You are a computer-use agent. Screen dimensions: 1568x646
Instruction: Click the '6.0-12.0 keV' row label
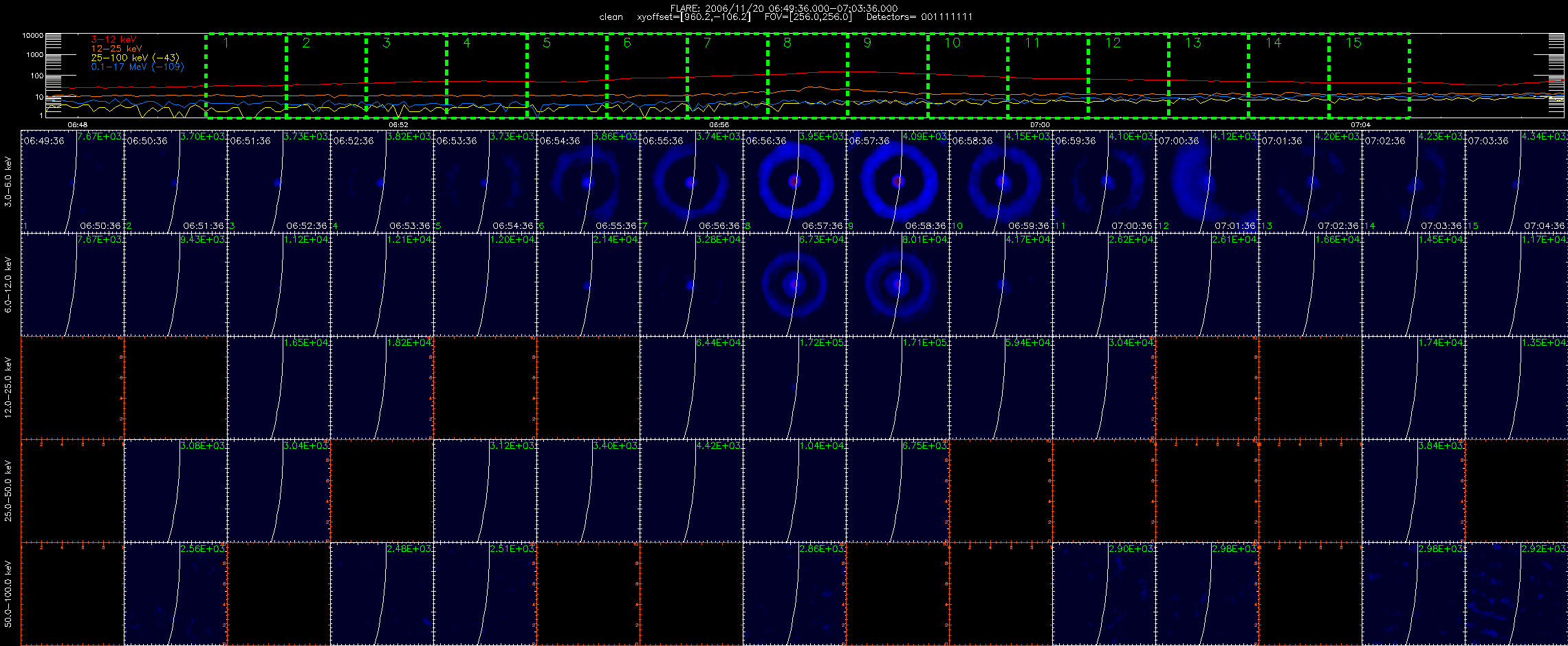click(8, 285)
